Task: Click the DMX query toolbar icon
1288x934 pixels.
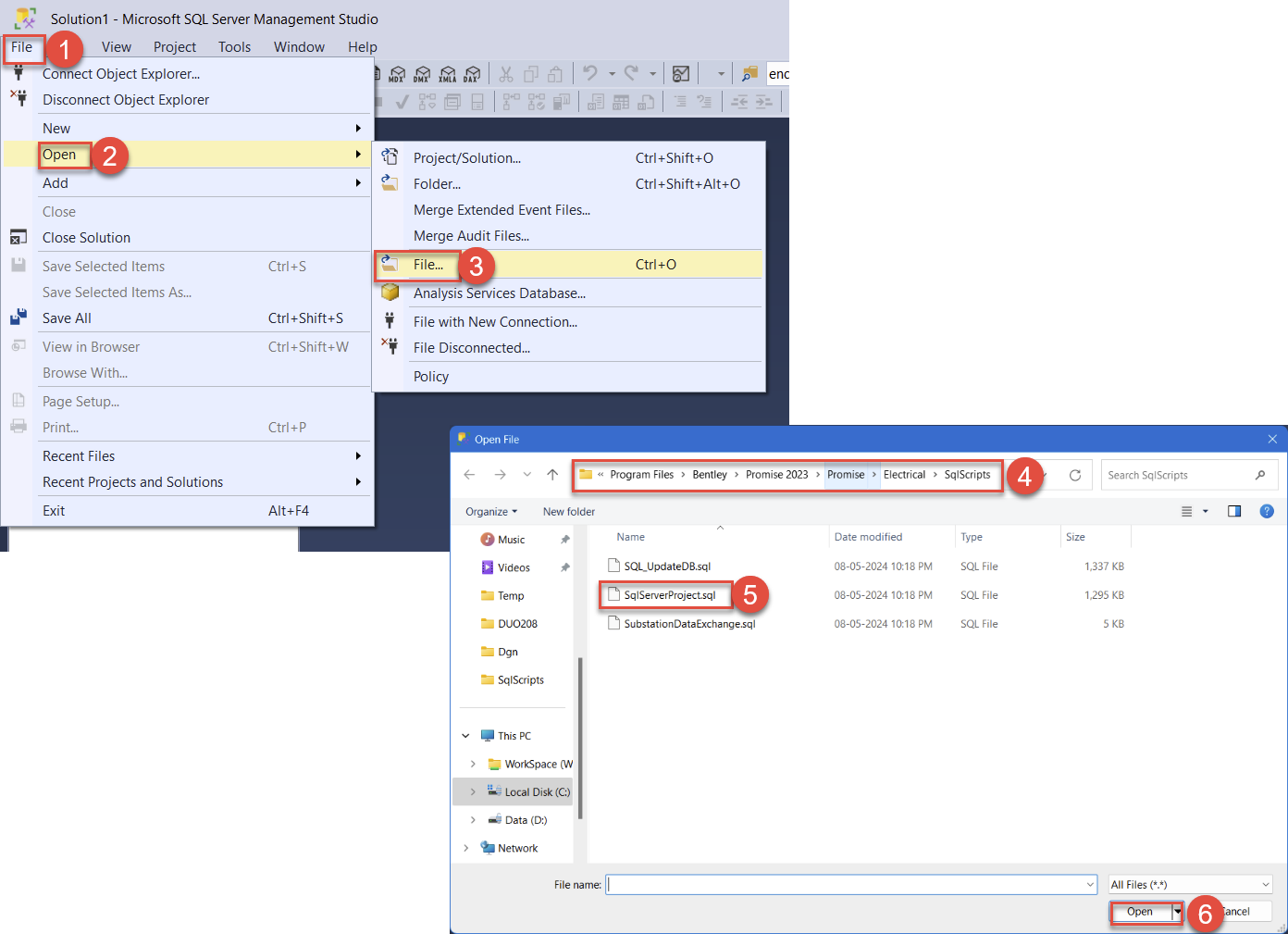Action: (422, 74)
